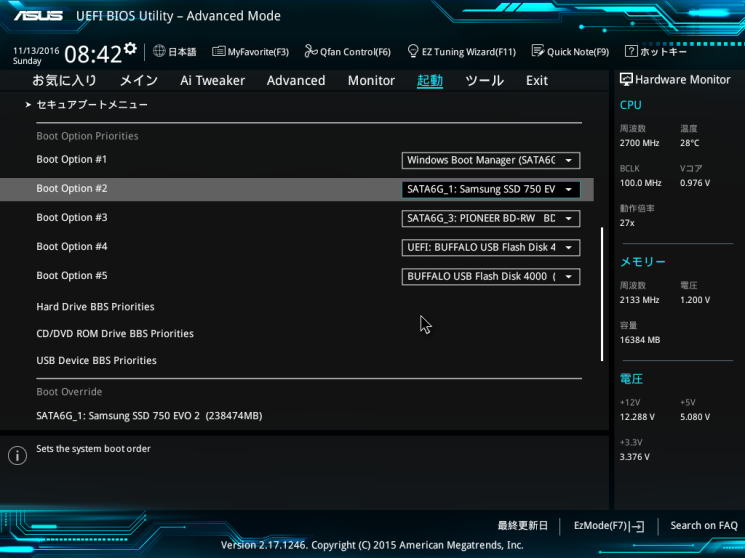Click memory voltage 1.200 V value
Image resolution: width=745 pixels, height=558 pixels.
tap(695, 300)
